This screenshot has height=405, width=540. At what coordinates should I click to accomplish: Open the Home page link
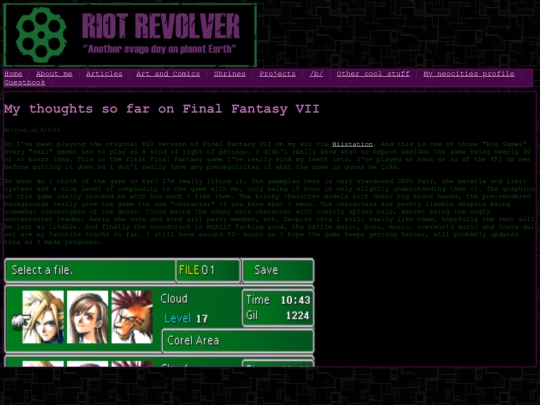pos(13,74)
